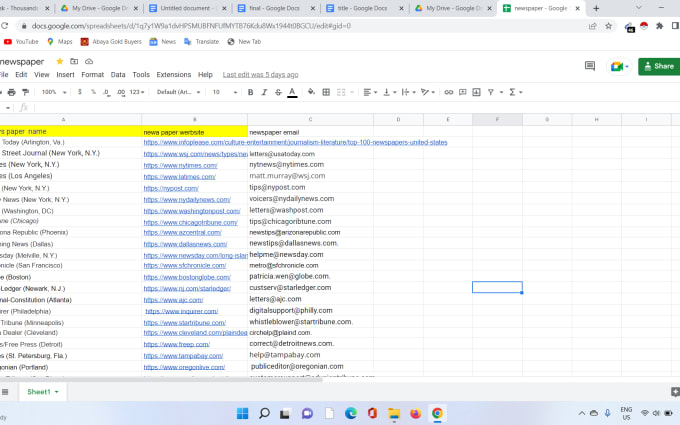Open the YouTube bookmark
Viewport: 680px width, 425px height.
pyautogui.click(x=21, y=42)
